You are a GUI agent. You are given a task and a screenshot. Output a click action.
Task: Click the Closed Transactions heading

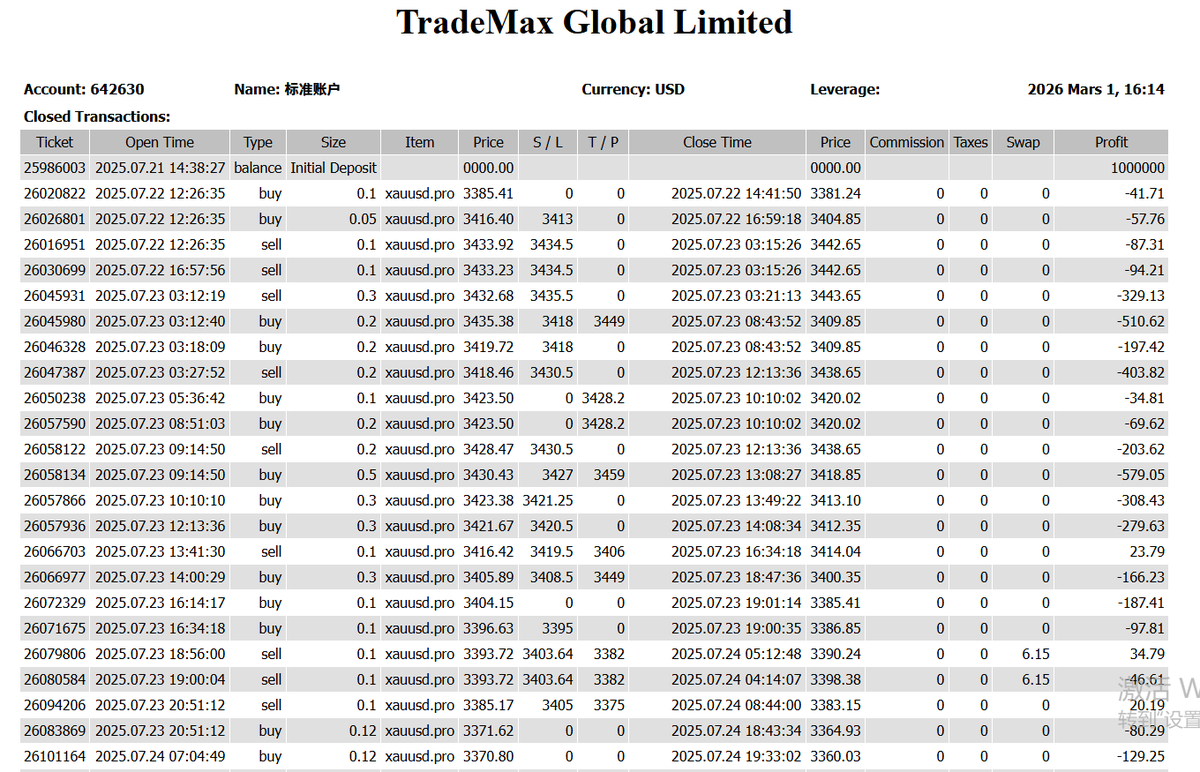97,117
